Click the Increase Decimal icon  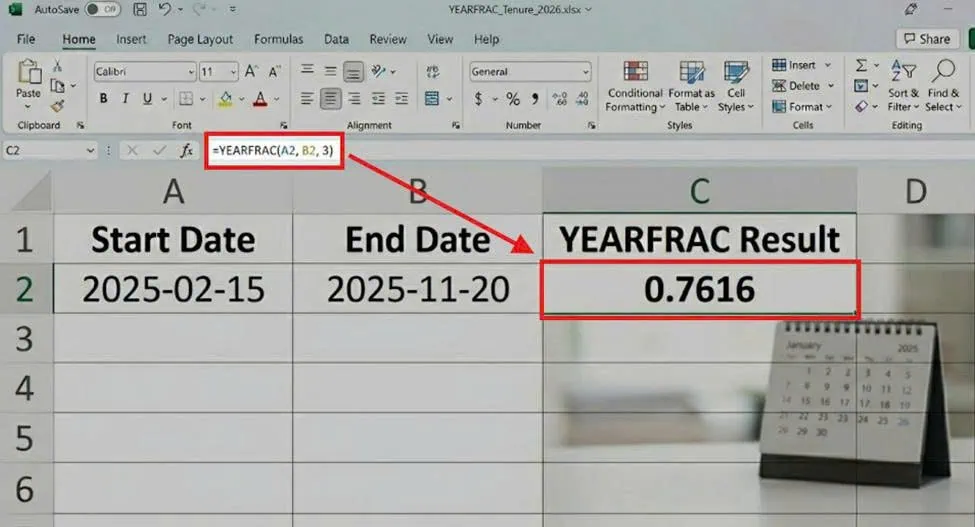pyautogui.click(x=559, y=98)
